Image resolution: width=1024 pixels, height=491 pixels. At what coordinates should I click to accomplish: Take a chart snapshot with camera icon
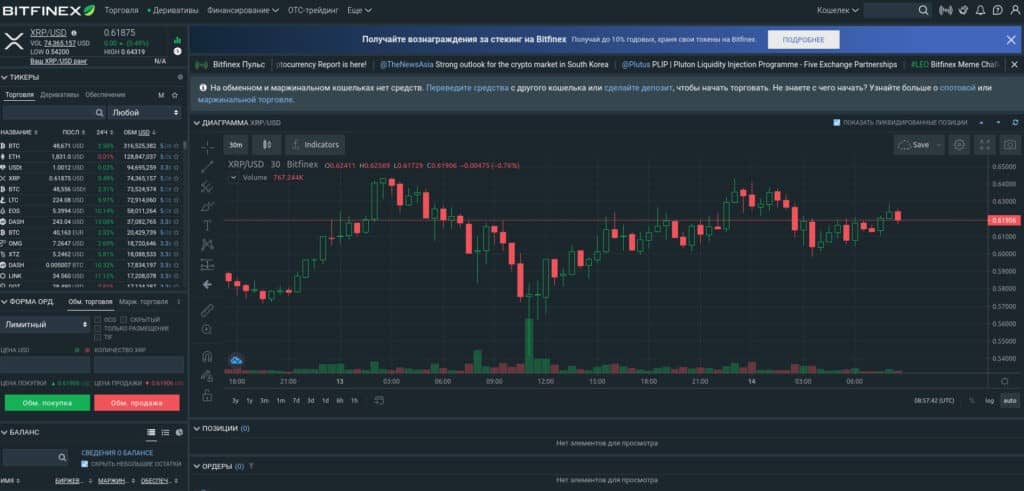1010,144
